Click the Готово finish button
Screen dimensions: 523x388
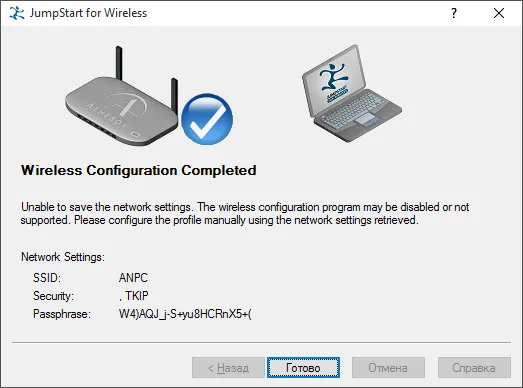point(303,368)
